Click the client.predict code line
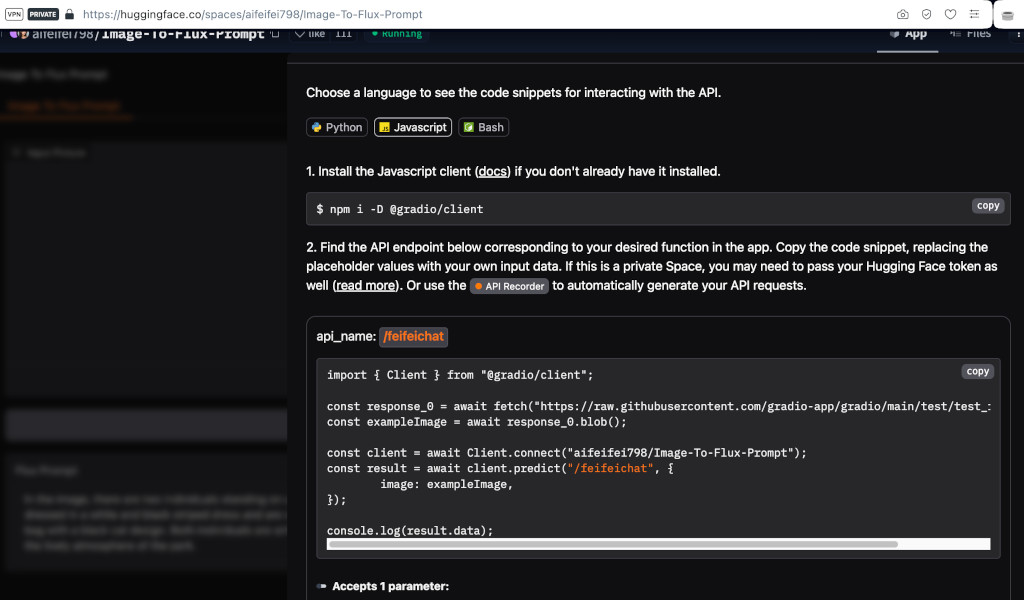 tap(500, 469)
